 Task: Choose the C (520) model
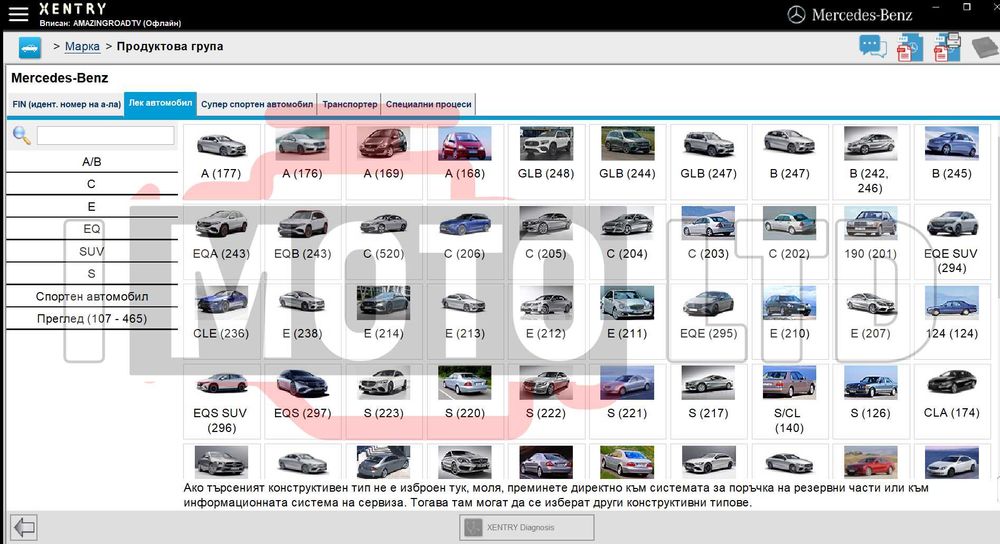383,242
